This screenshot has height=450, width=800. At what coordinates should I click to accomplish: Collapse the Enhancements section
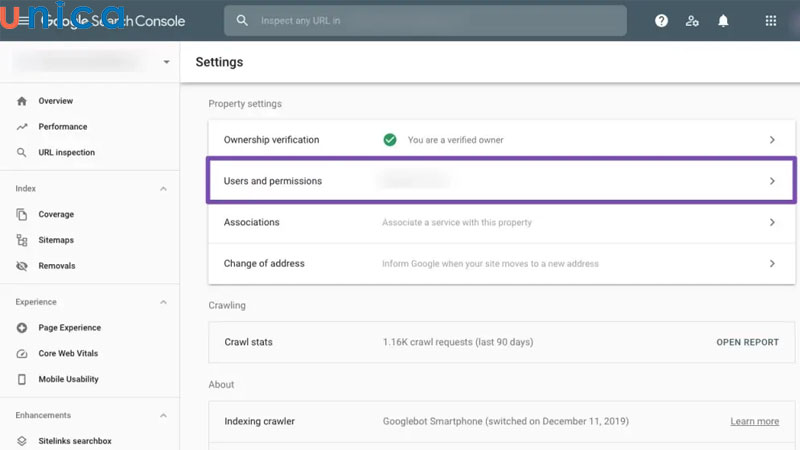163,415
